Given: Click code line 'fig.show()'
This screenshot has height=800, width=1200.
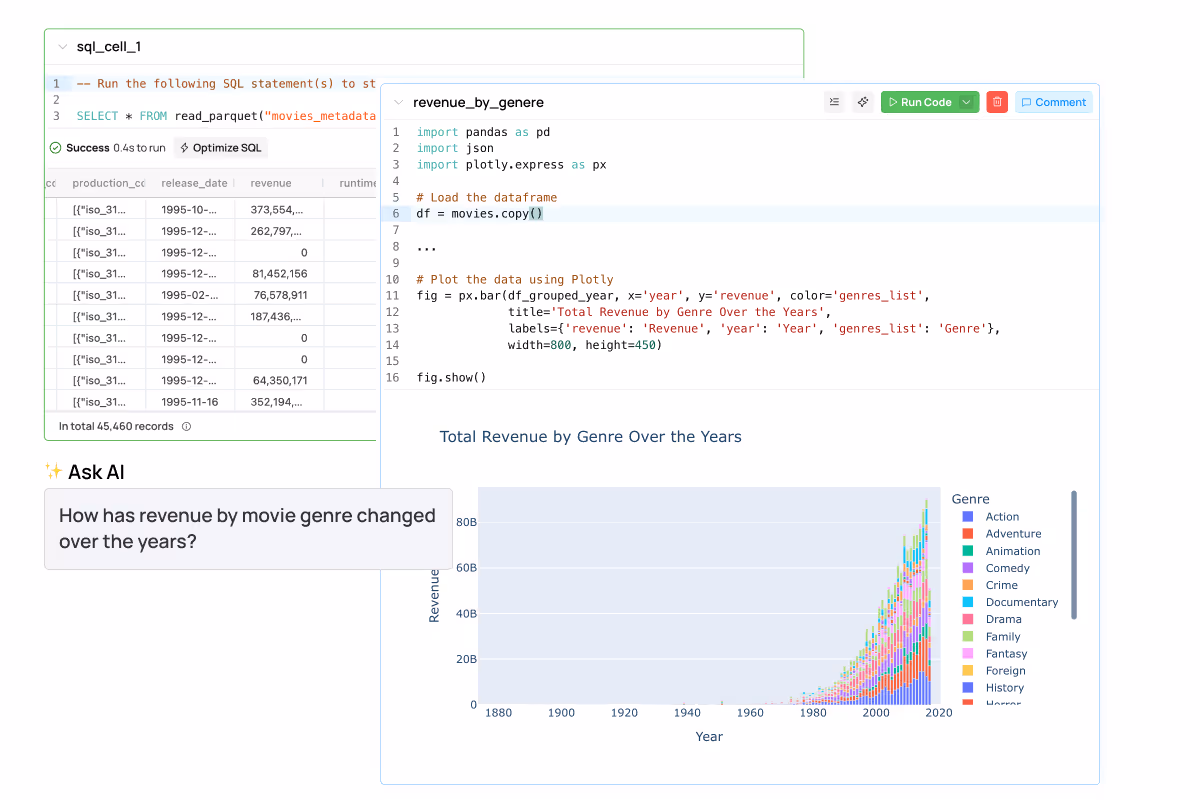Looking at the screenshot, I should [x=451, y=377].
